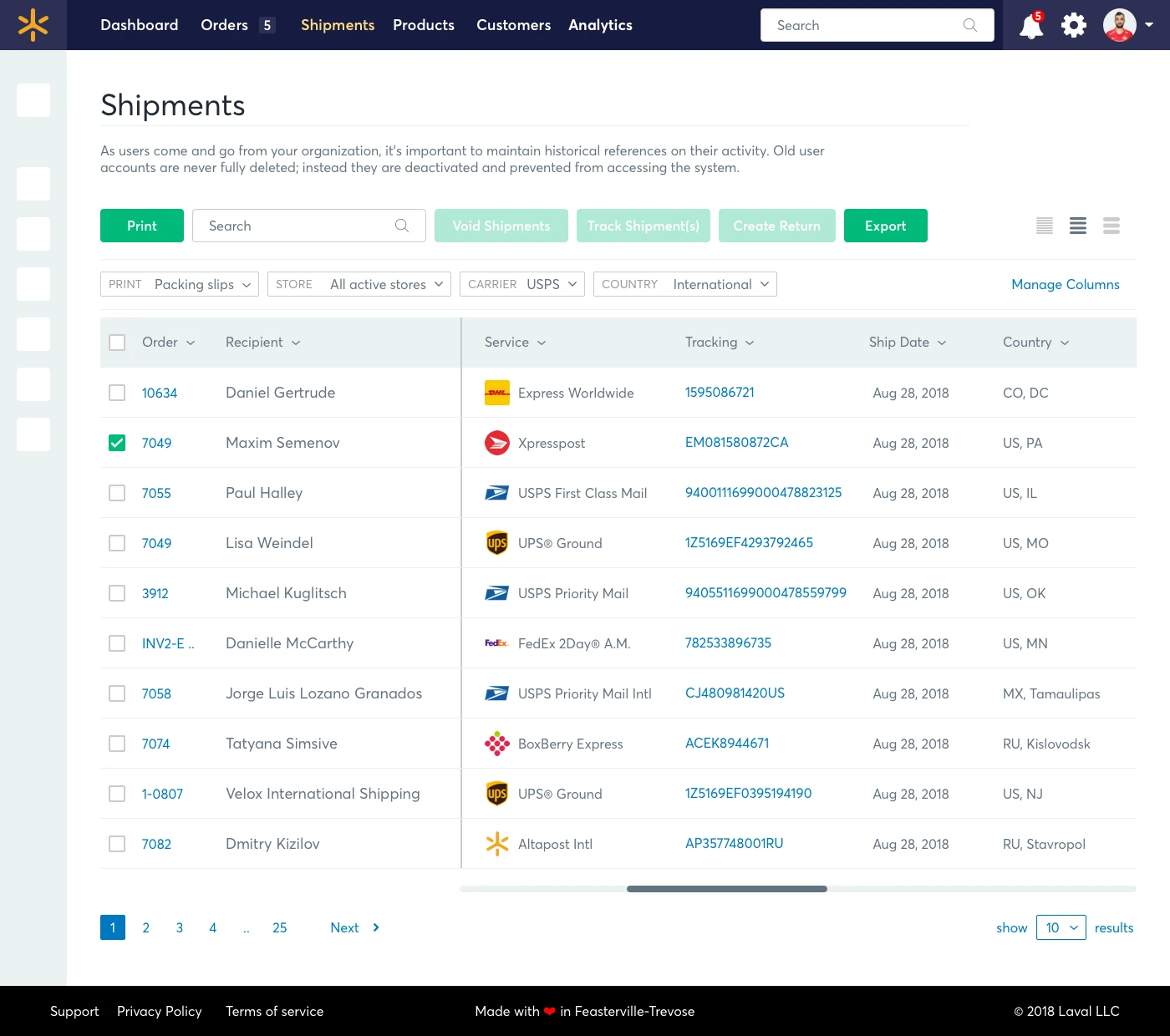The height and width of the screenshot is (1036, 1170).
Task: Click the user avatar in the header
Action: point(1119,25)
